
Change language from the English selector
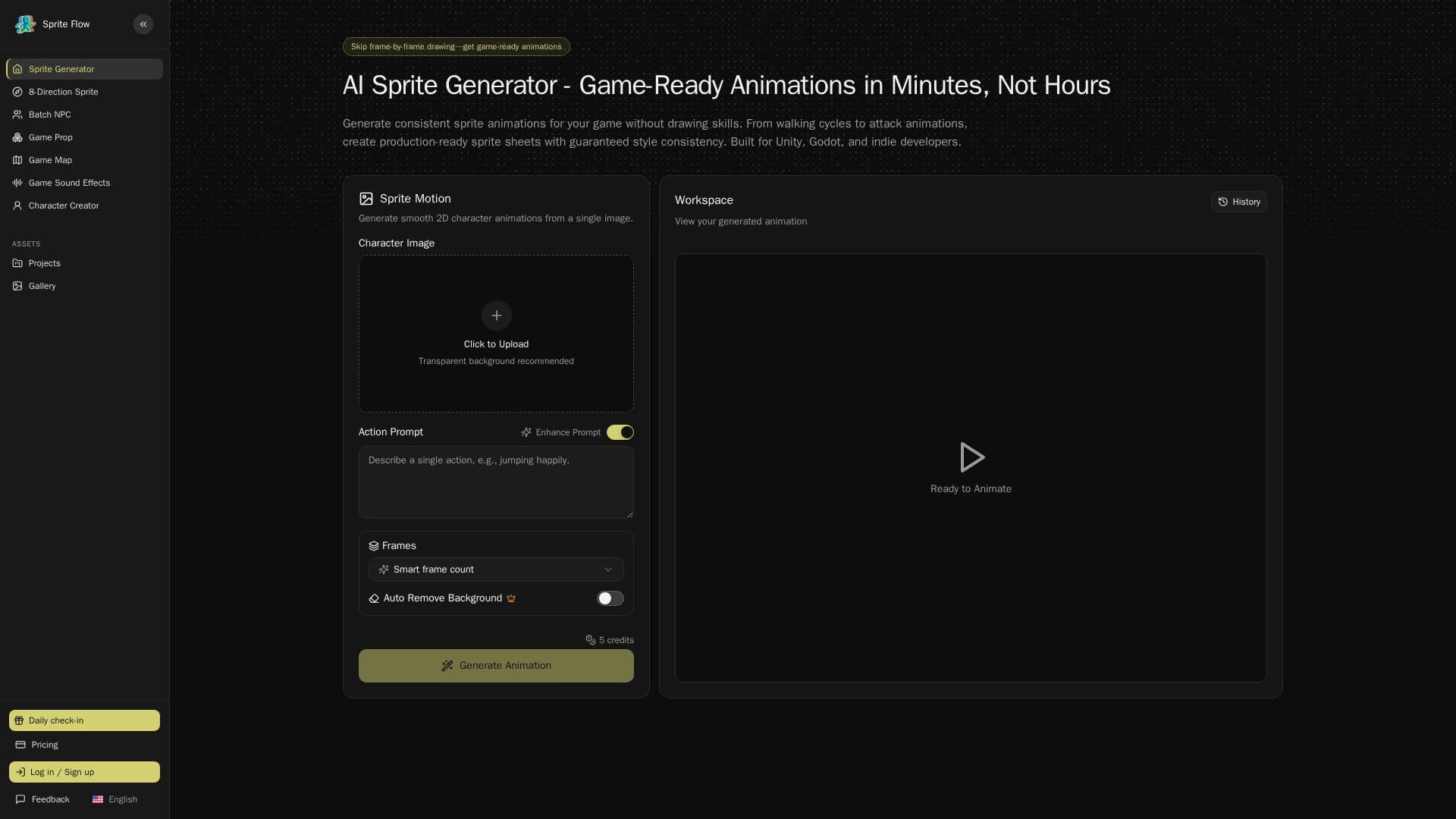pos(115,799)
